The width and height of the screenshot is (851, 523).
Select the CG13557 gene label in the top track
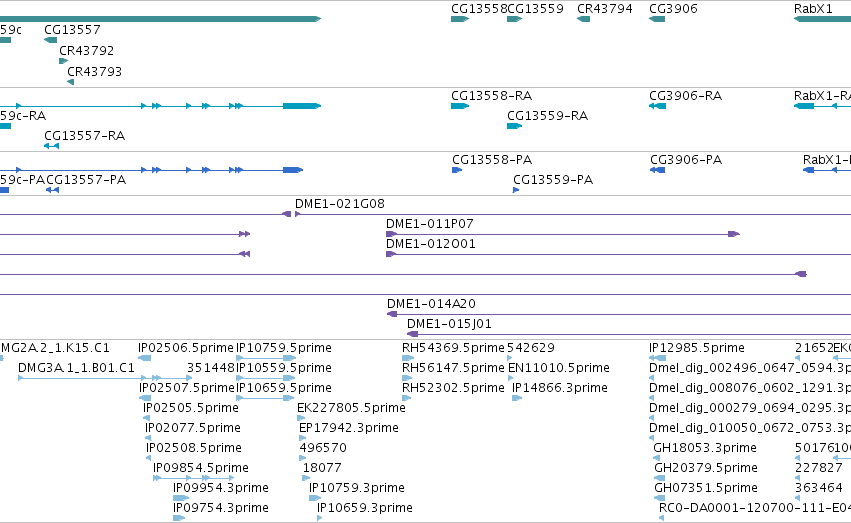pos(72,30)
